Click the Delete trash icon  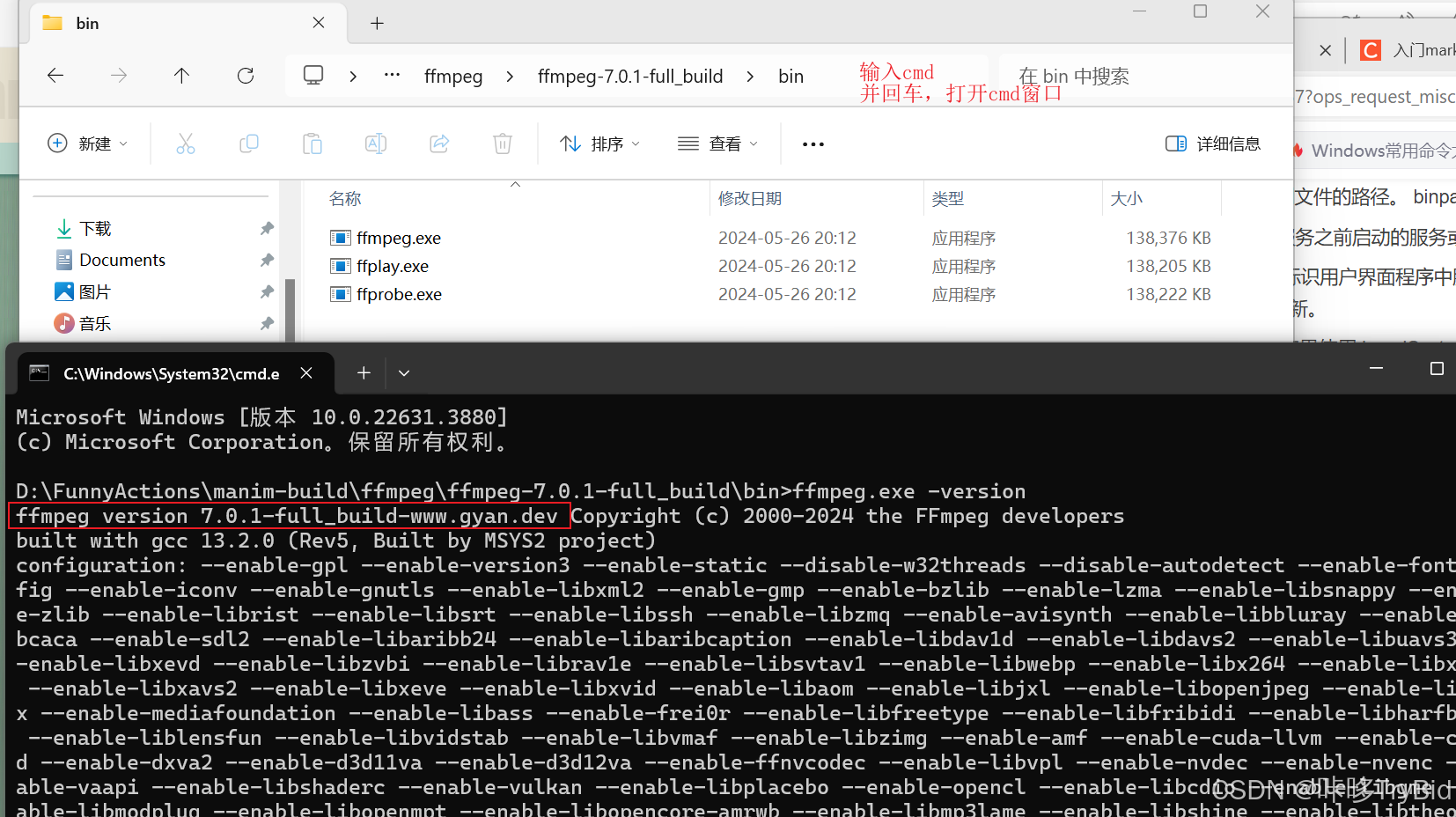pyautogui.click(x=503, y=144)
